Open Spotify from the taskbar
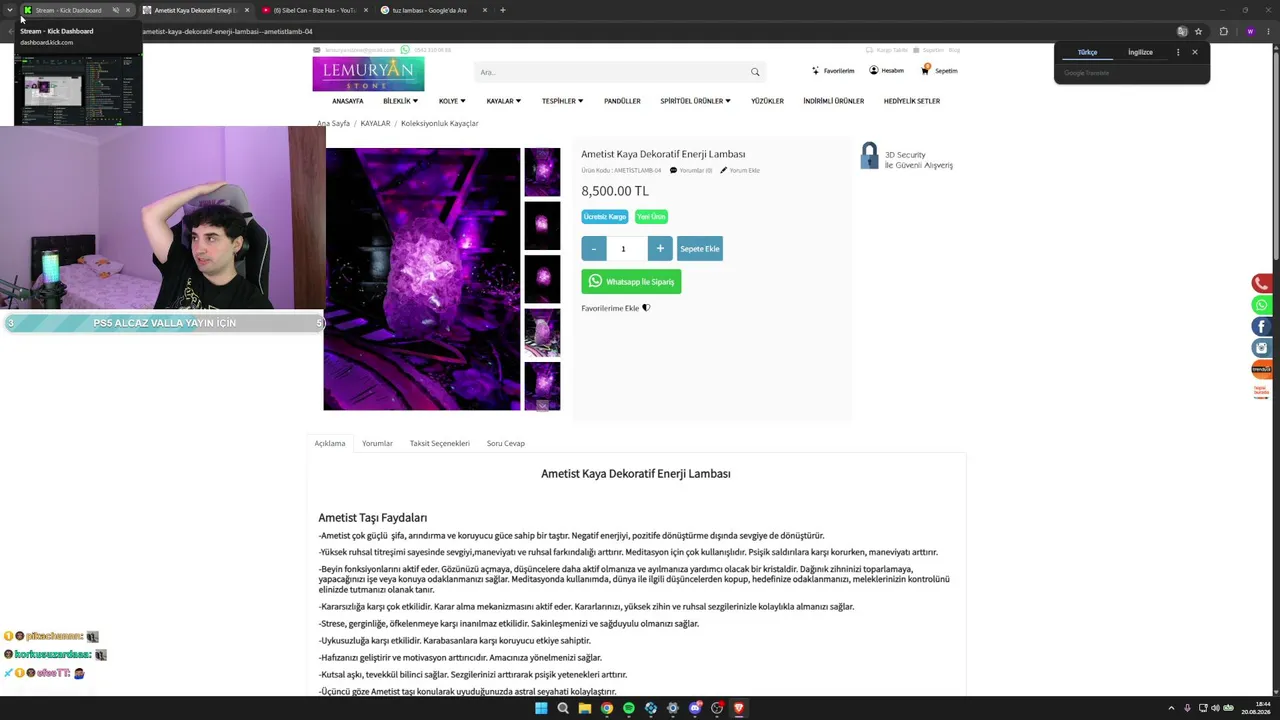Screen dimensions: 1280x720 pos(629,708)
